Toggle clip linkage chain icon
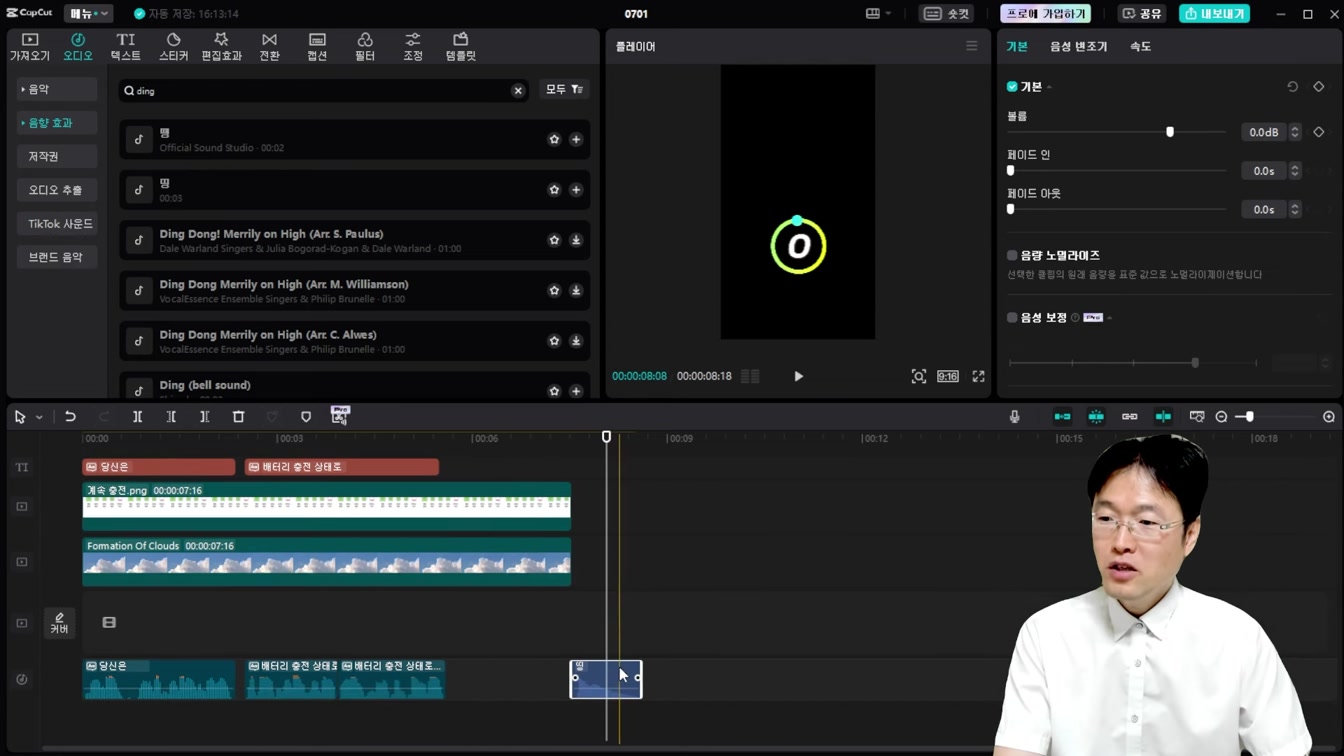Screen dimensions: 1344x756 (x=1130, y=417)
